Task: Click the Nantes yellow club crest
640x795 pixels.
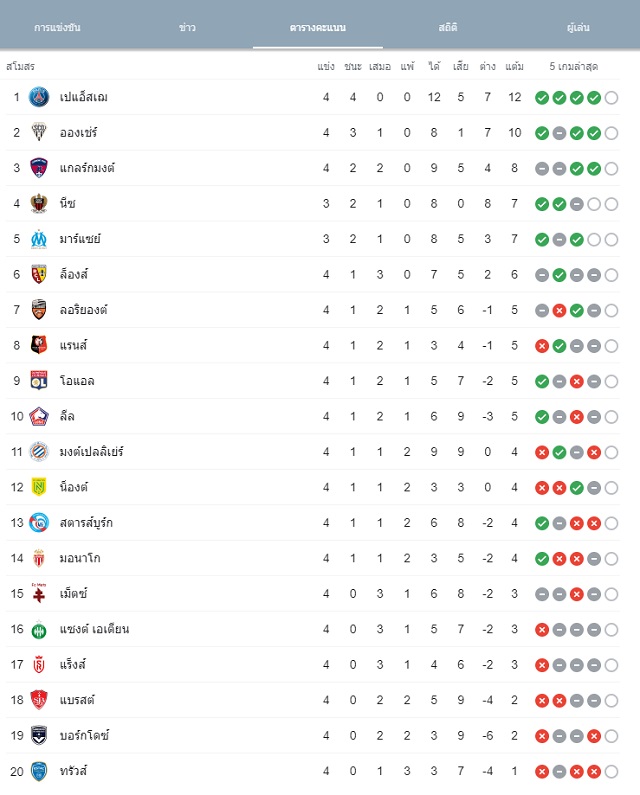Action: [x=39, y=487]
